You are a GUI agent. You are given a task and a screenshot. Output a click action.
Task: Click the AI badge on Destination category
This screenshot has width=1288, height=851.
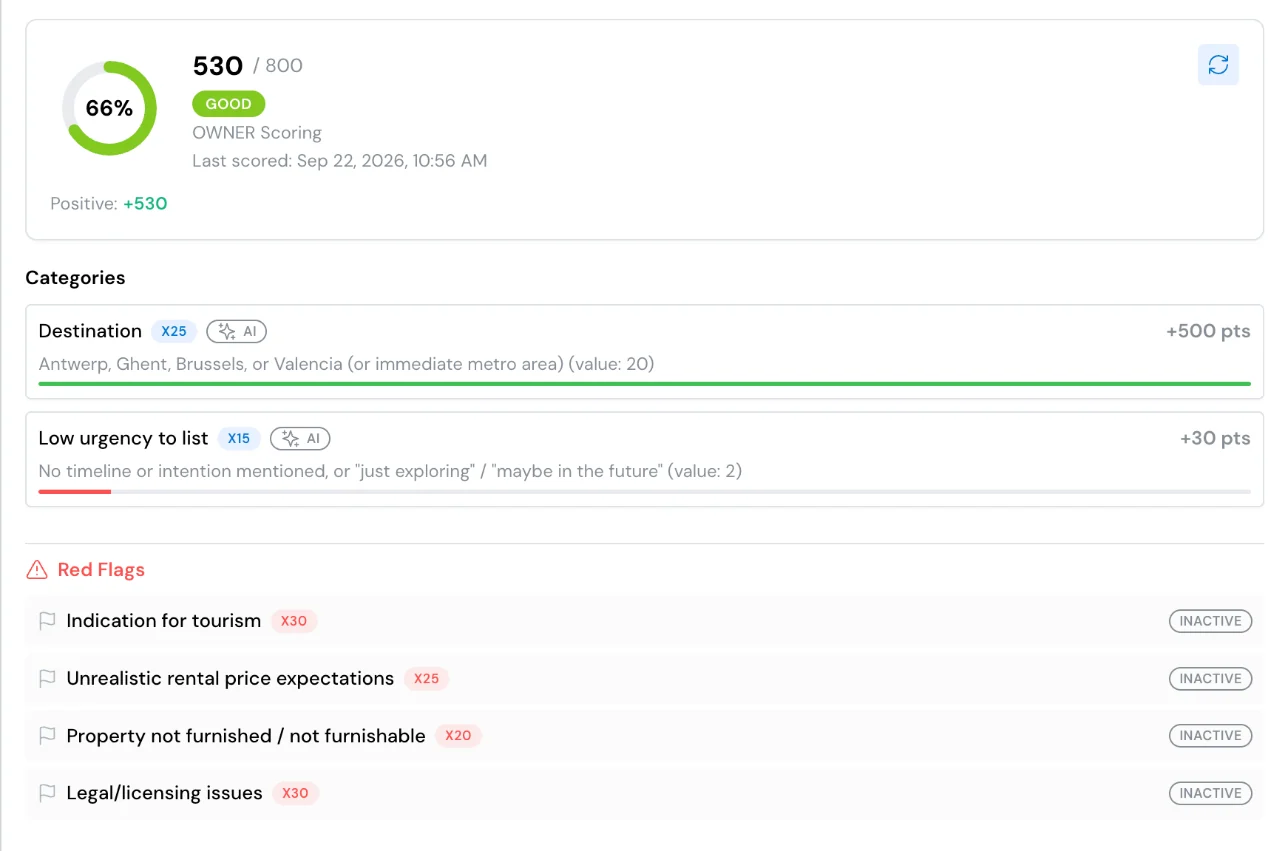pos(237,331)
